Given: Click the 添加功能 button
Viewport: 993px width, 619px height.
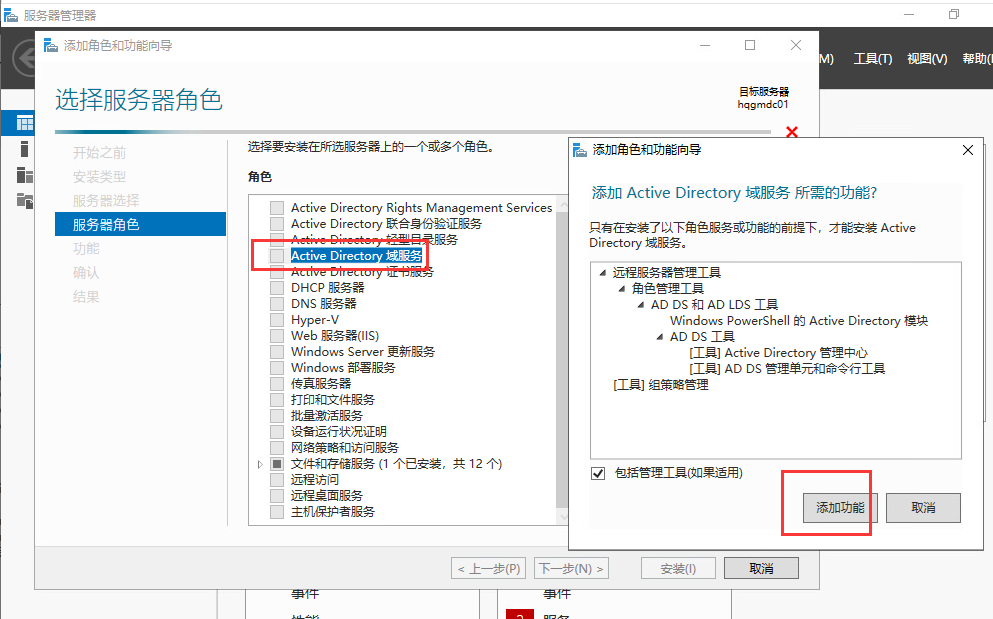Looking at the screenshot, I should tap(840, 507).
